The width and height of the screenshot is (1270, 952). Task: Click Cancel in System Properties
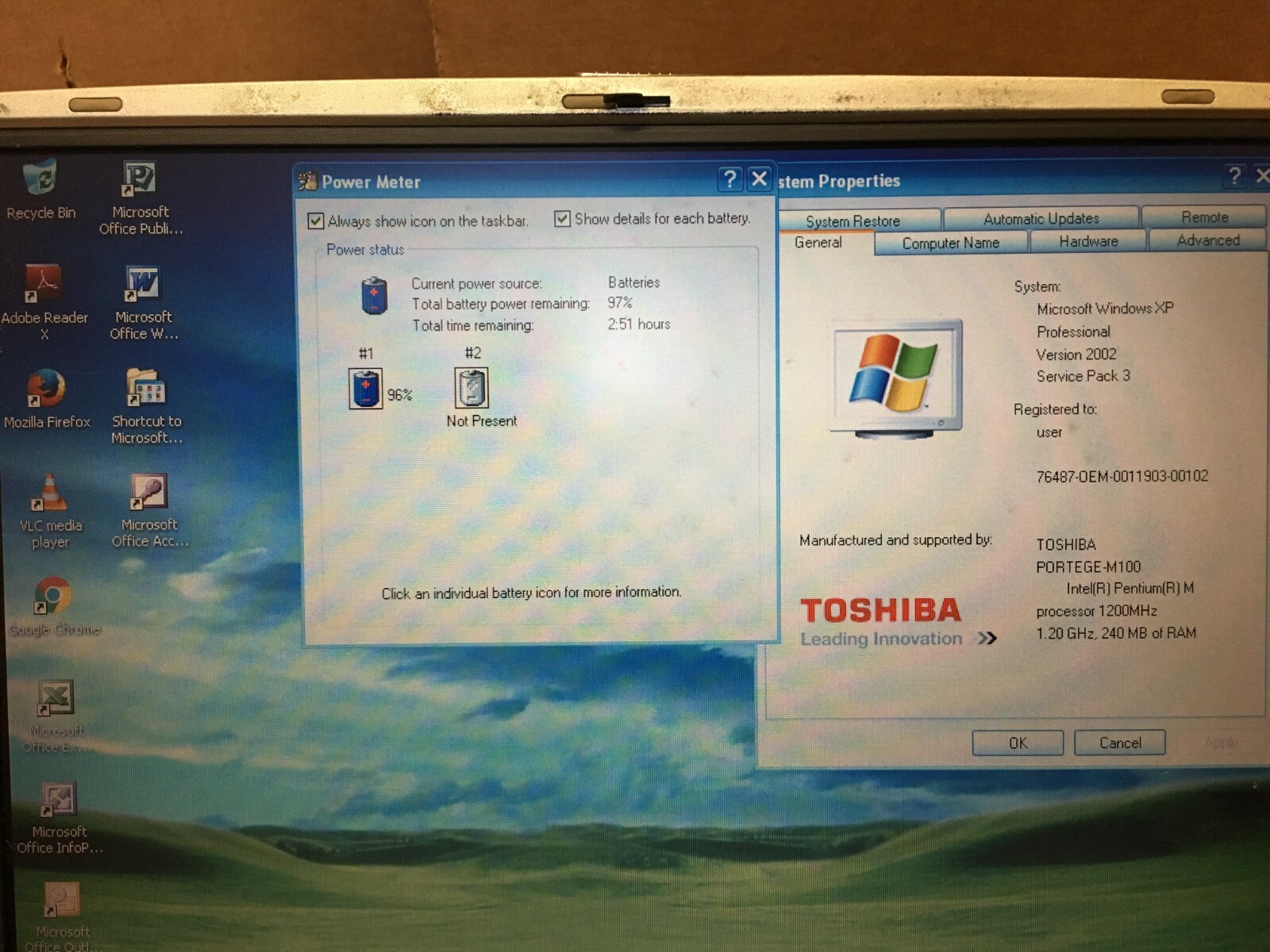click(1120, 743)
